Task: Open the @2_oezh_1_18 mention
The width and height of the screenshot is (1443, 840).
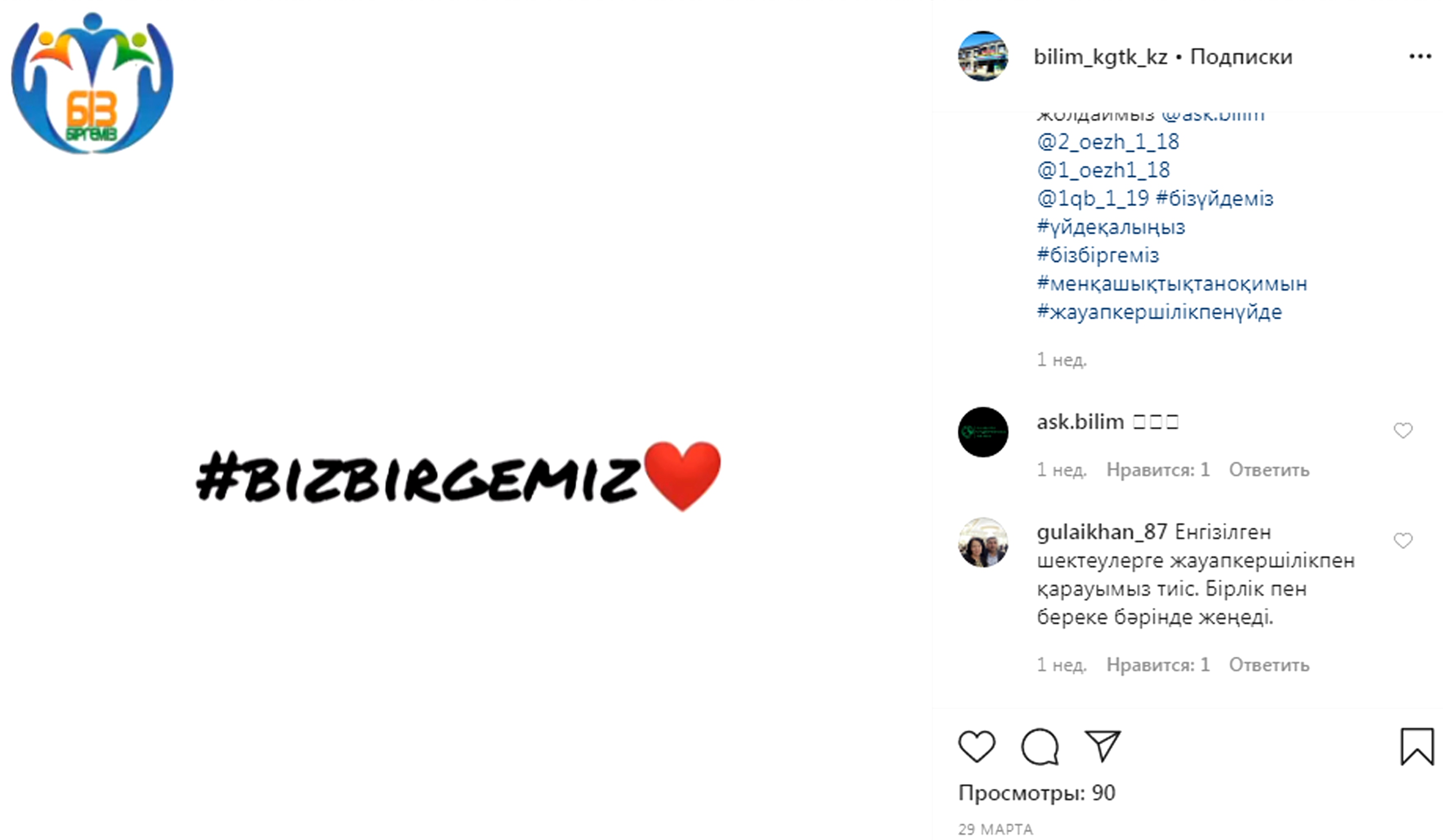Action: (x=1108, y=142)
